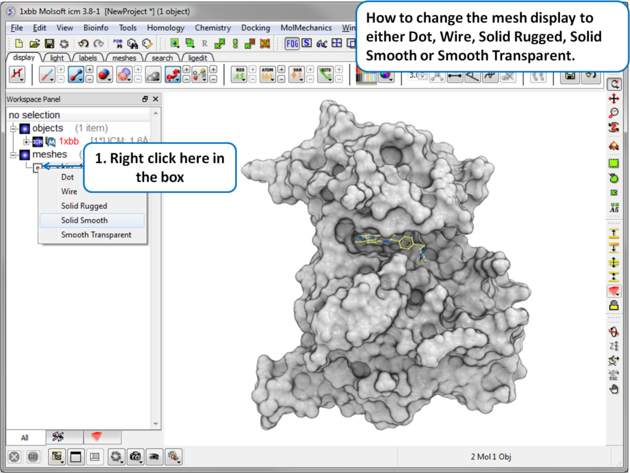The image size is (630, 473).
Task: Click the save file icon
Action: pos(49,44)
